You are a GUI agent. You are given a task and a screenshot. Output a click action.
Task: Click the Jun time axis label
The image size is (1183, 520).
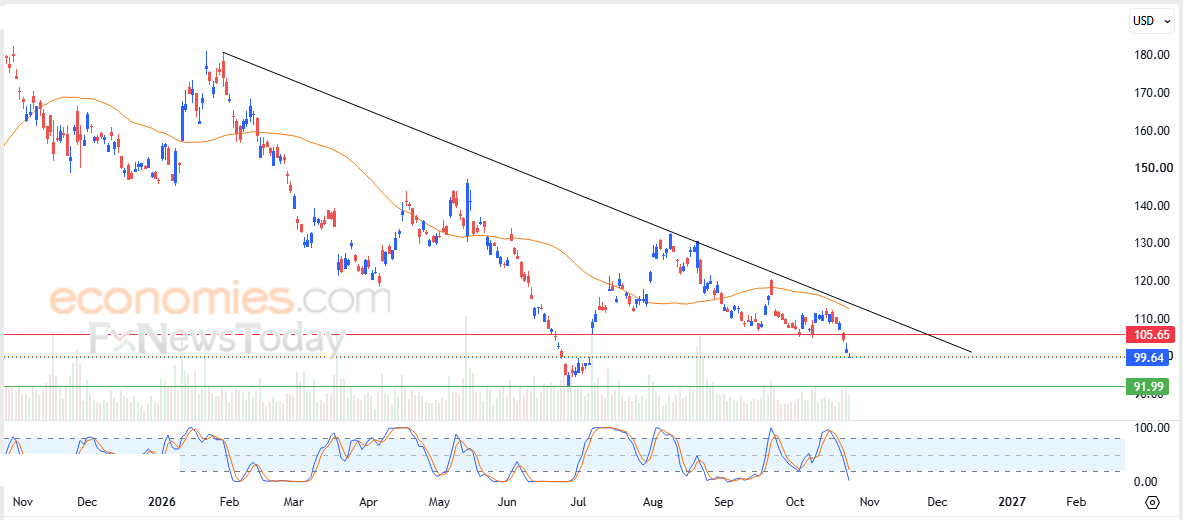pyautogui.click(x=509, y=502)
